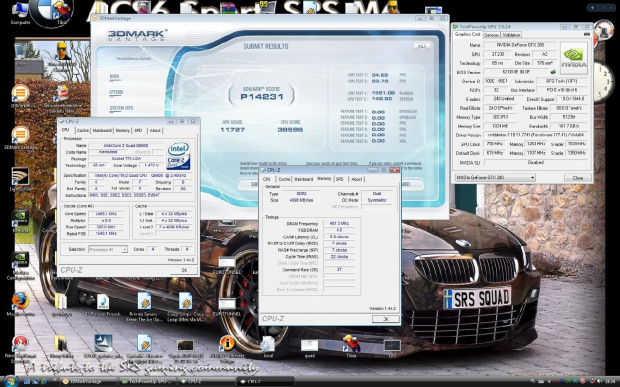This screenshot has height=387, width=620.
Task: Click the sidebar clock gadget
Action: [x=603, y=82]
